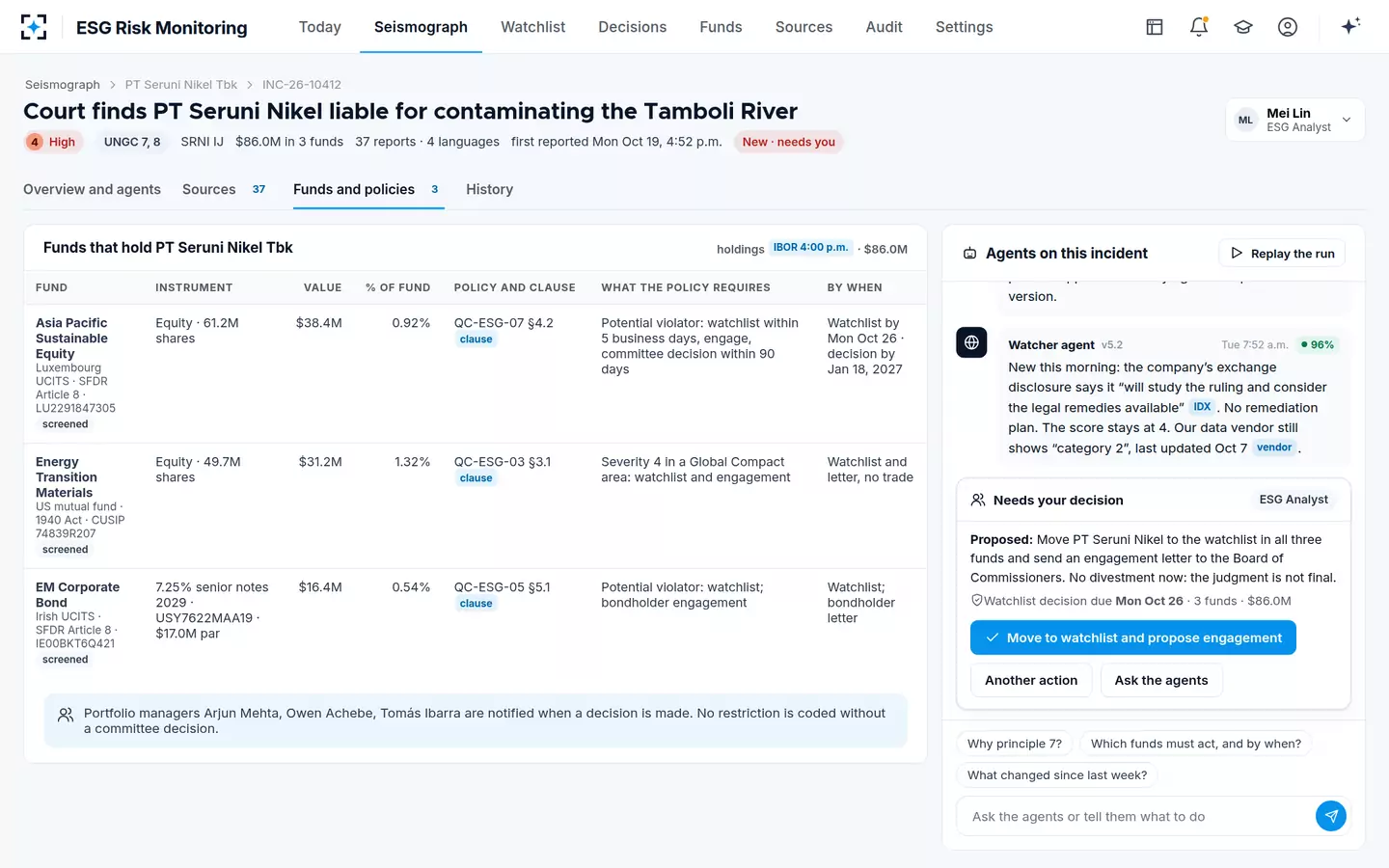Click the Seismograph breadcrumb link

63,85
